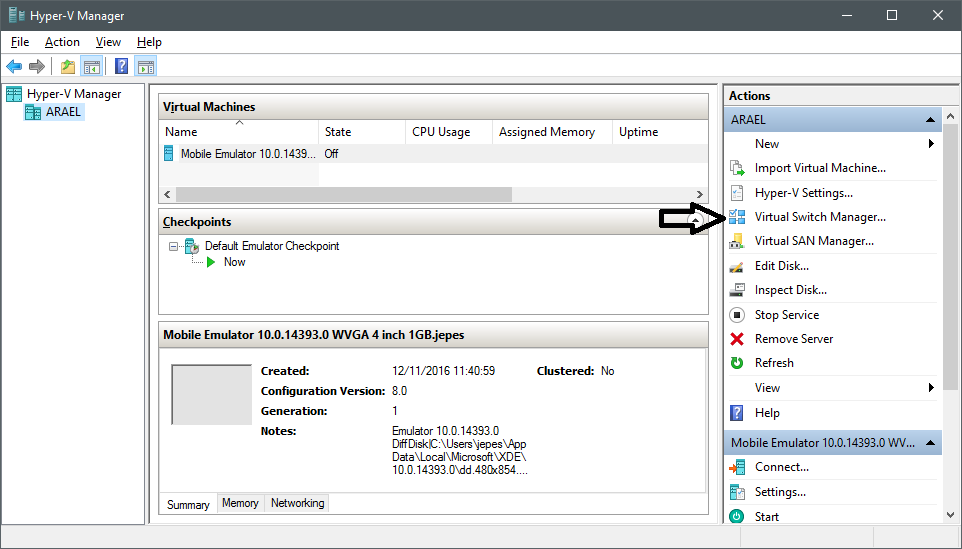Toggle the Show/Hide Console Tree icon

tap(92, 66)
